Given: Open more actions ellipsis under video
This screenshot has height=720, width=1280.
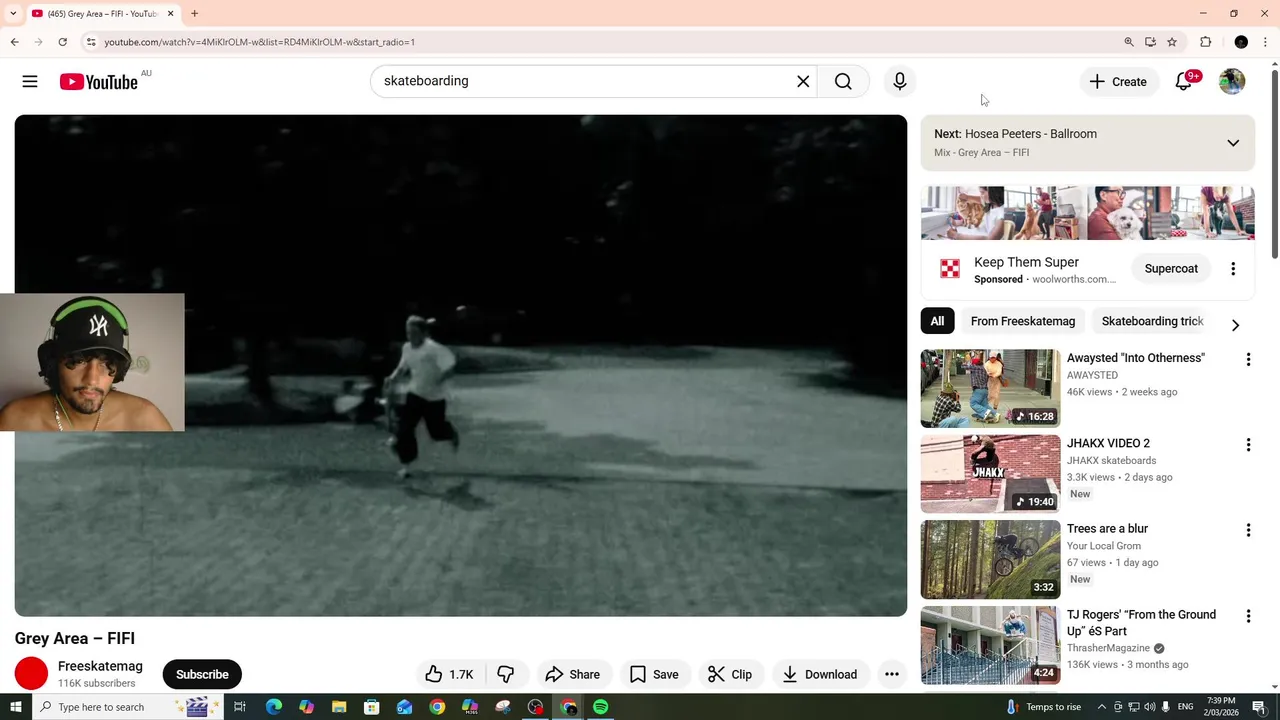Looking at the screenshot, I should click(892, 674).
